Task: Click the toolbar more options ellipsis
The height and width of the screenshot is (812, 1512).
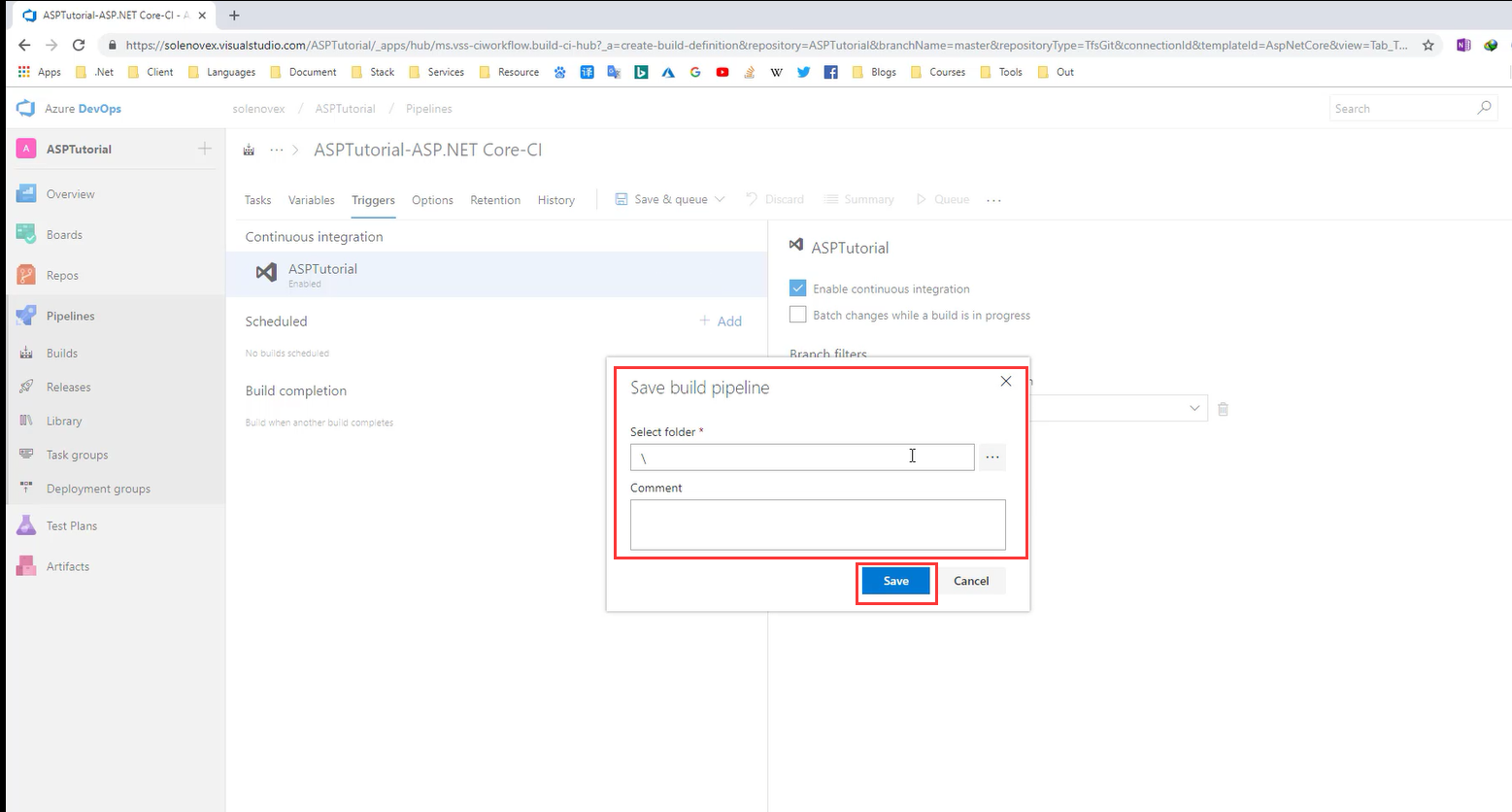Action: coord(993,200)
